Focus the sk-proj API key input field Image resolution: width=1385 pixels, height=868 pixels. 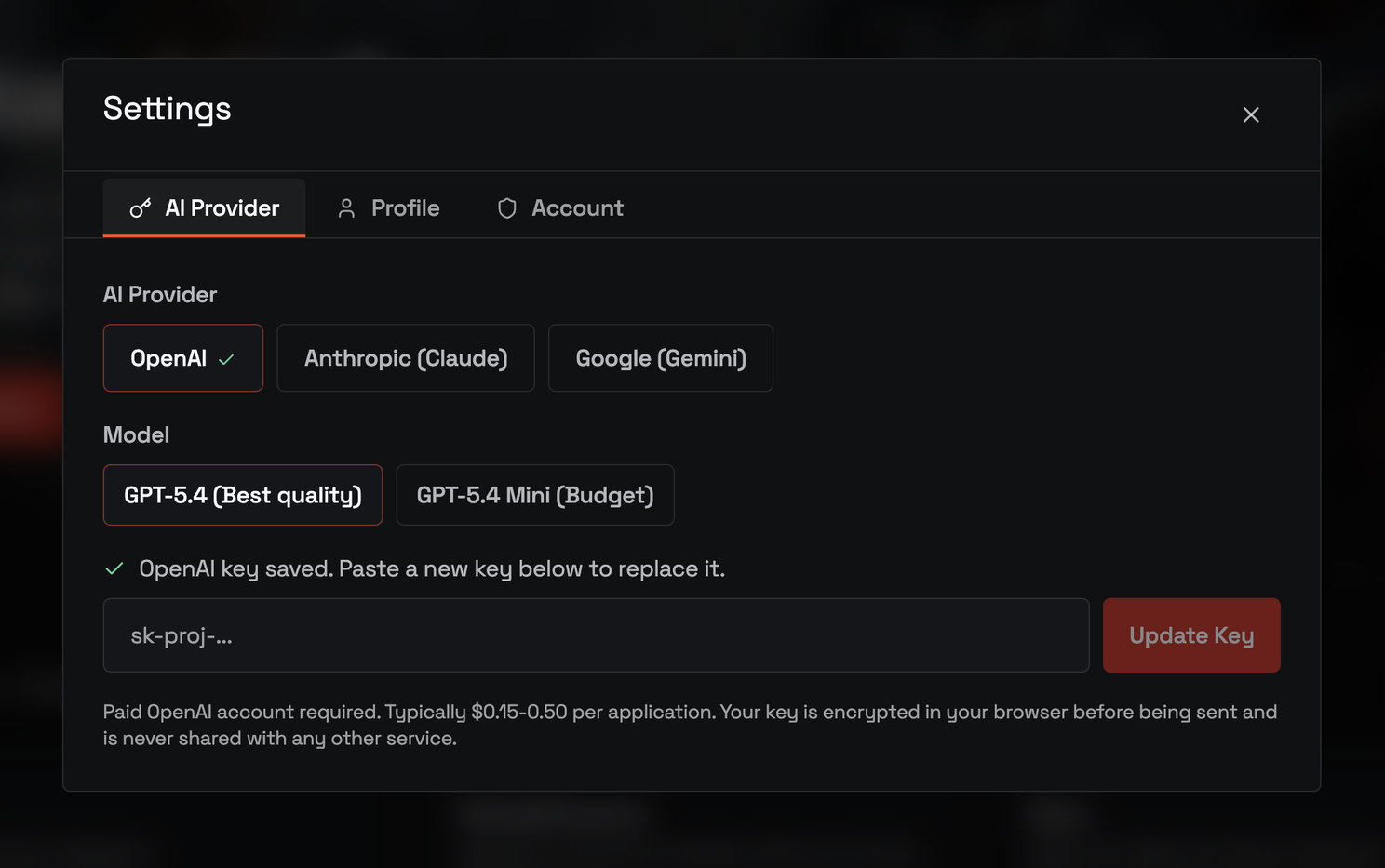[x=596, y=635]
